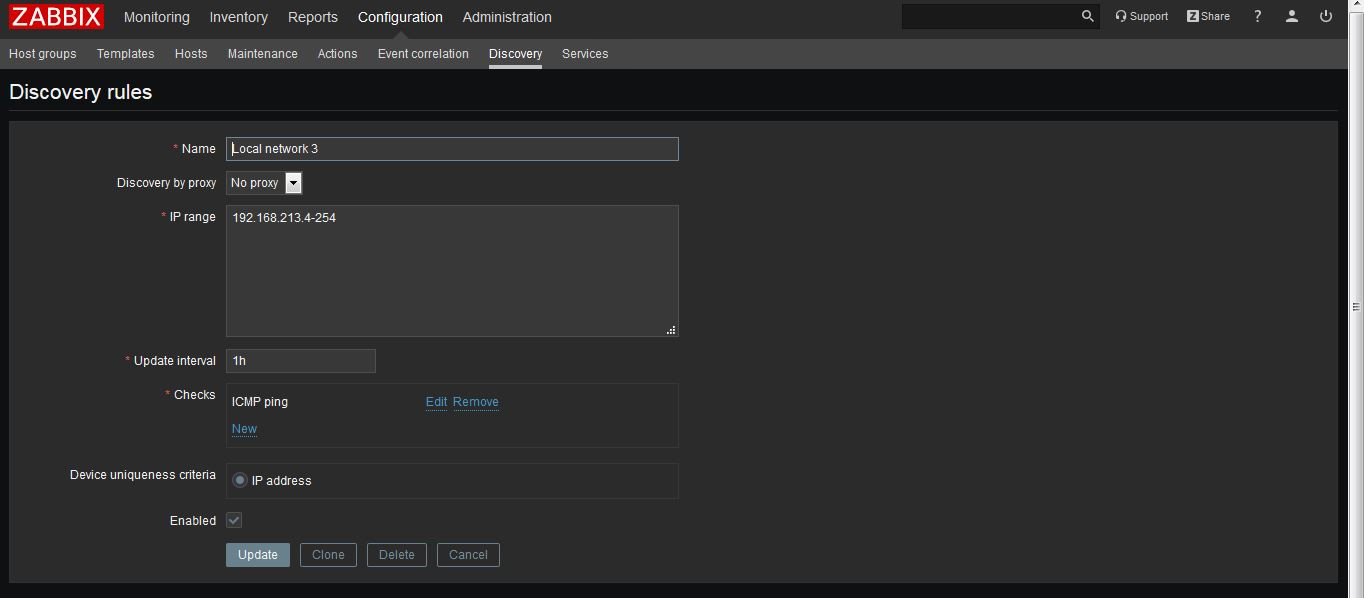Switch to the Actions tab
Screen dimensions: 1364x598
click(x=337, y=54)
